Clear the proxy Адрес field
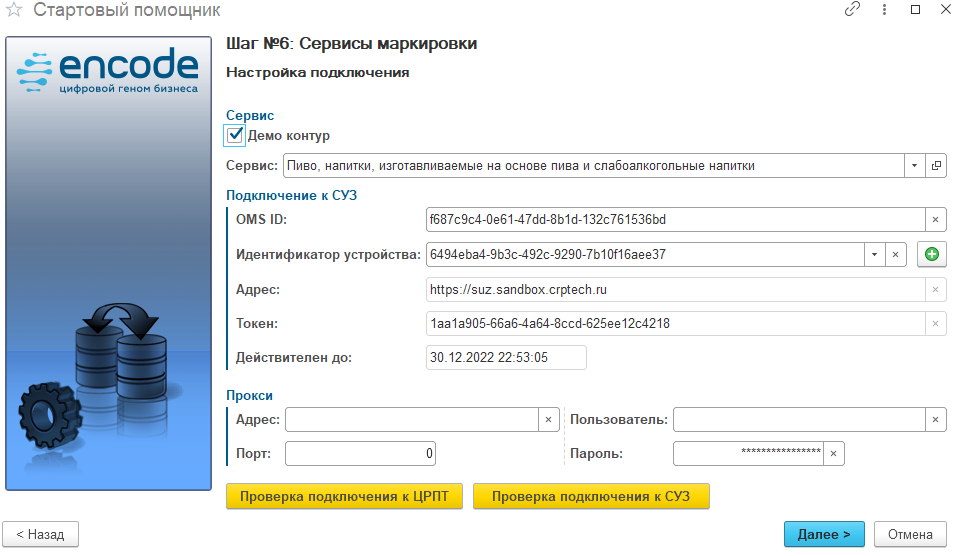Image resolution: width=963 pixels, height=556 pixels. [548, 420]
